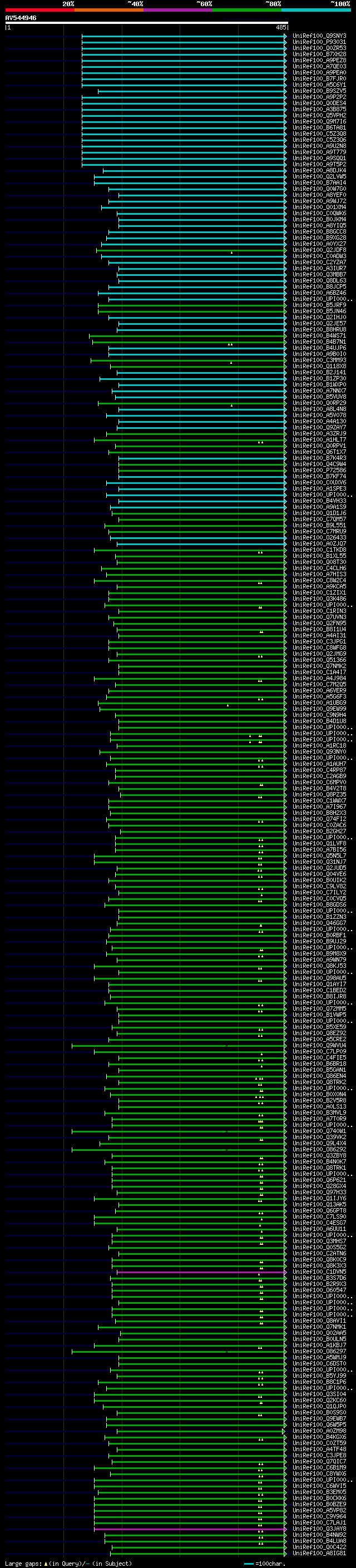Select hit UniRef100_Q74FI2
The width and height of the screenshot is (356, 1568).
click(319, 819)
